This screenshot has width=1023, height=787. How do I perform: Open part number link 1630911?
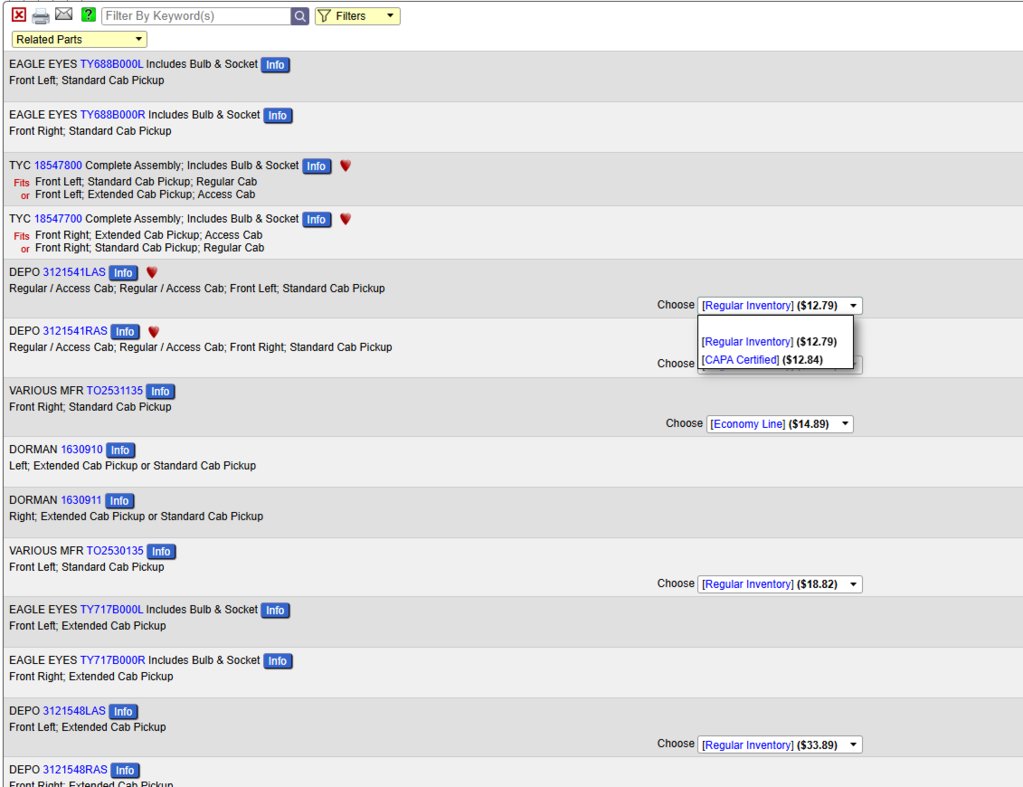point(81,500)
